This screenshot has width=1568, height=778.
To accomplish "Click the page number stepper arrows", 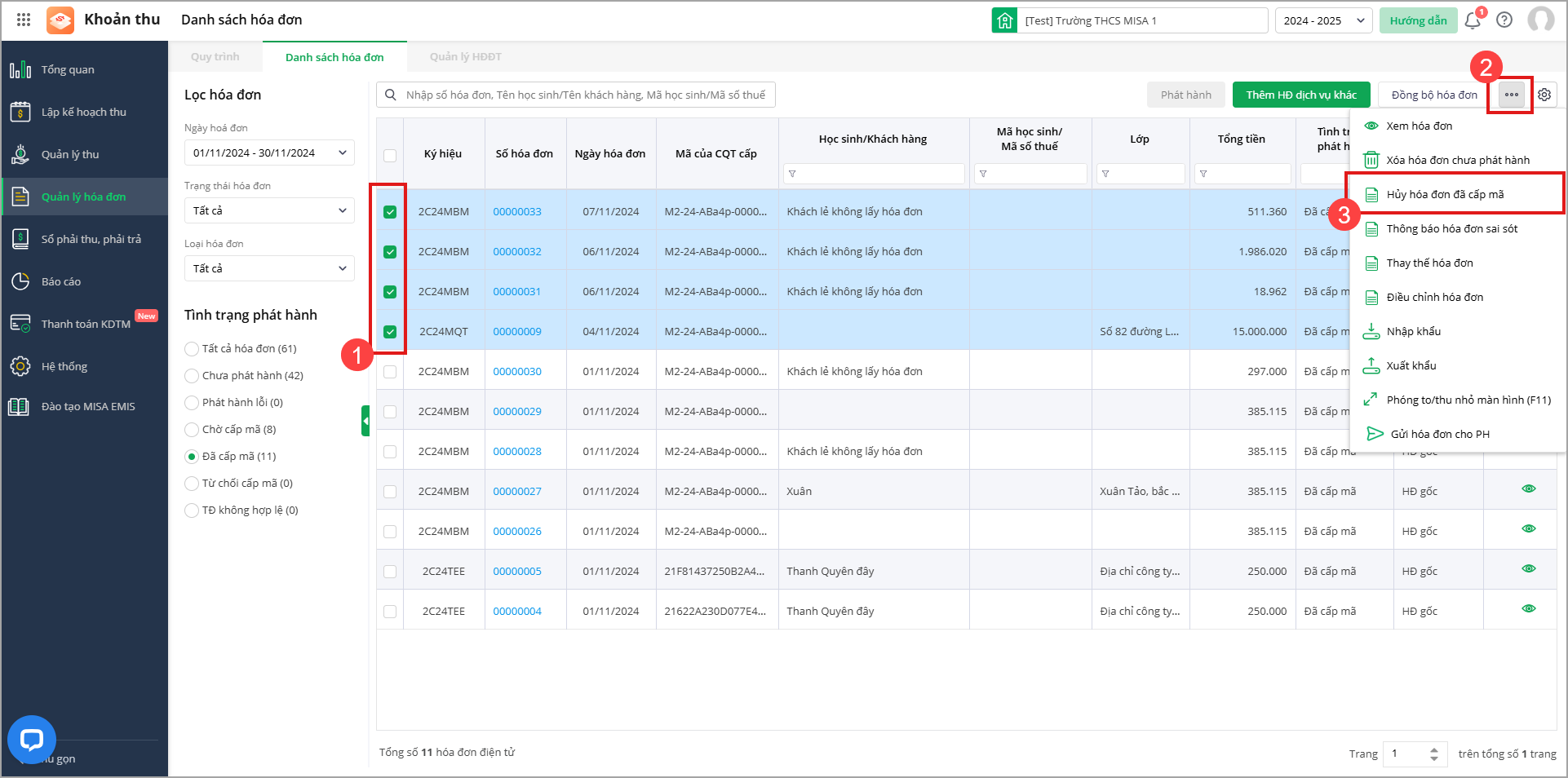I will point(1433,754).
